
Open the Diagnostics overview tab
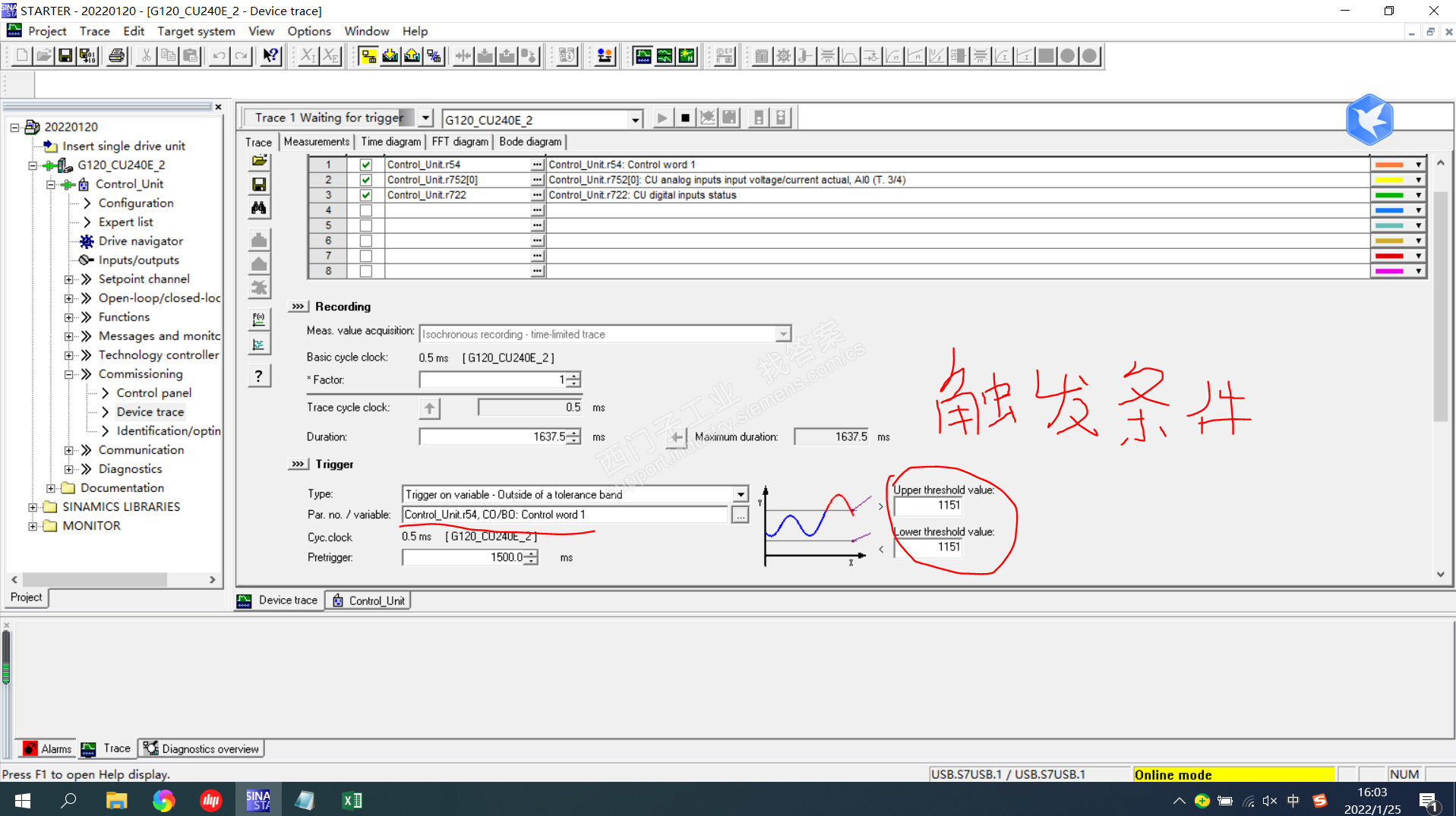tap(202, 749)
